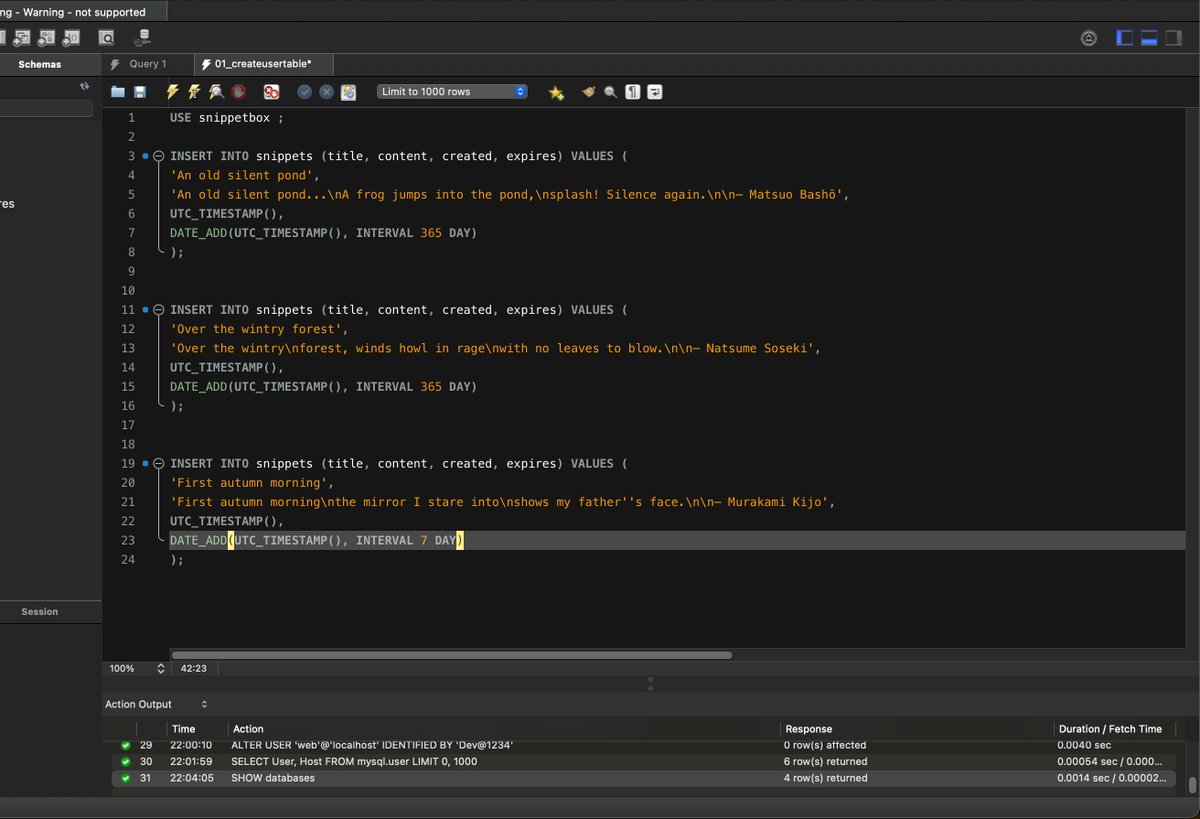Screen dimensions: 1200x819
Task: Click statement marker dot on line 11
Action: [145, 310]
